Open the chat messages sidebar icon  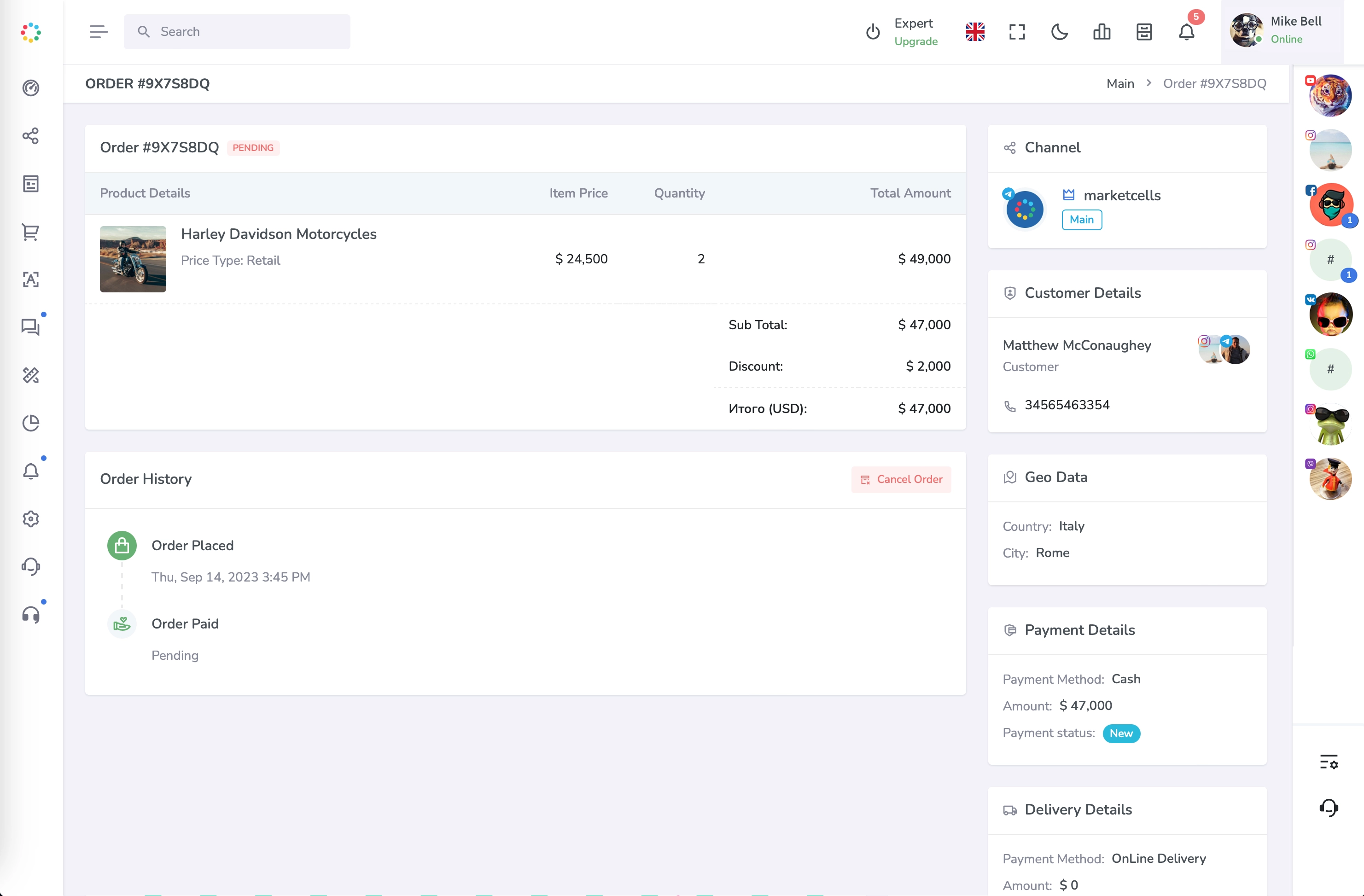click(x=31, y=327)
